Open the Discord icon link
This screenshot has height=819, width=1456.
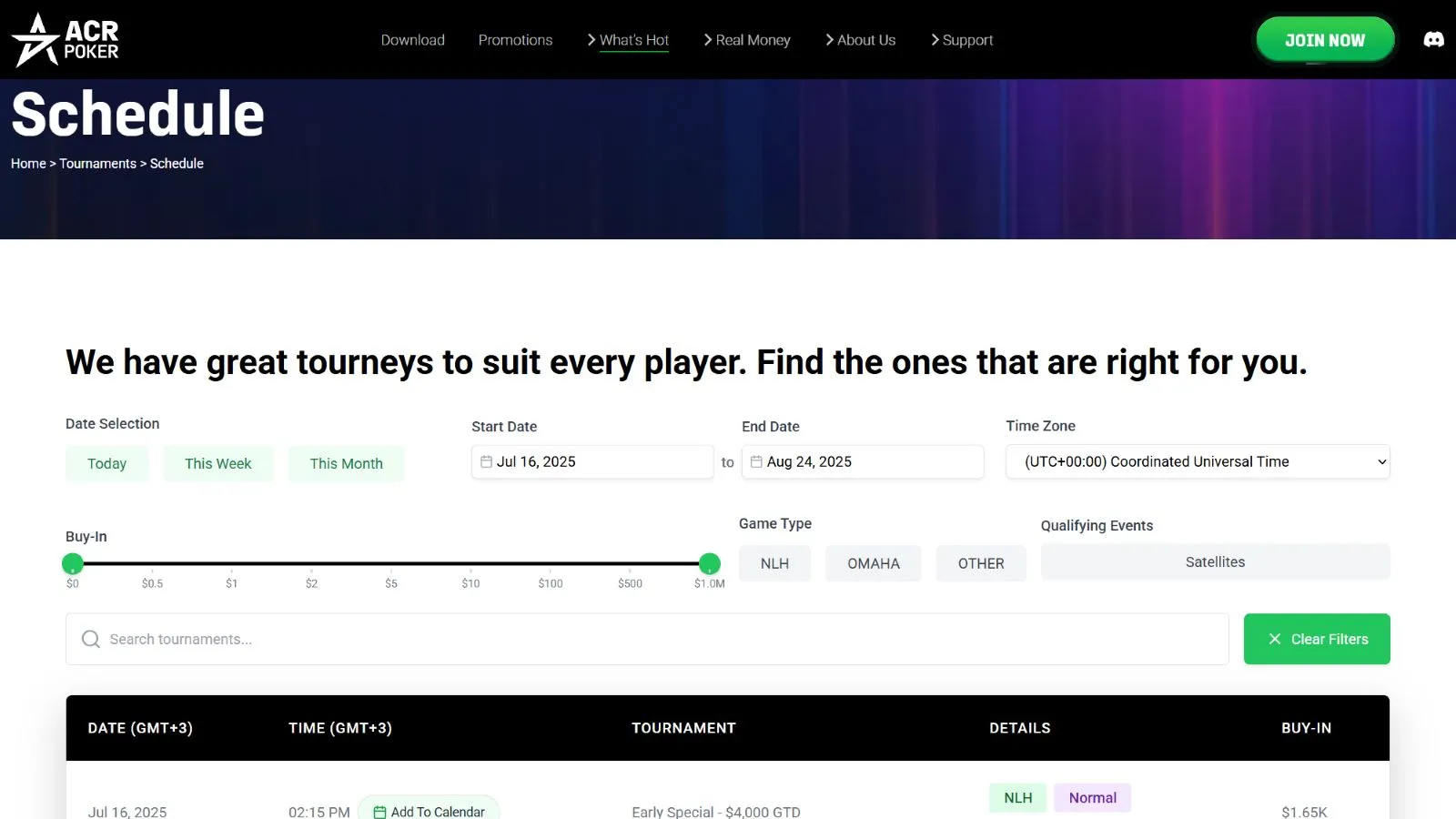[1433, 40]
